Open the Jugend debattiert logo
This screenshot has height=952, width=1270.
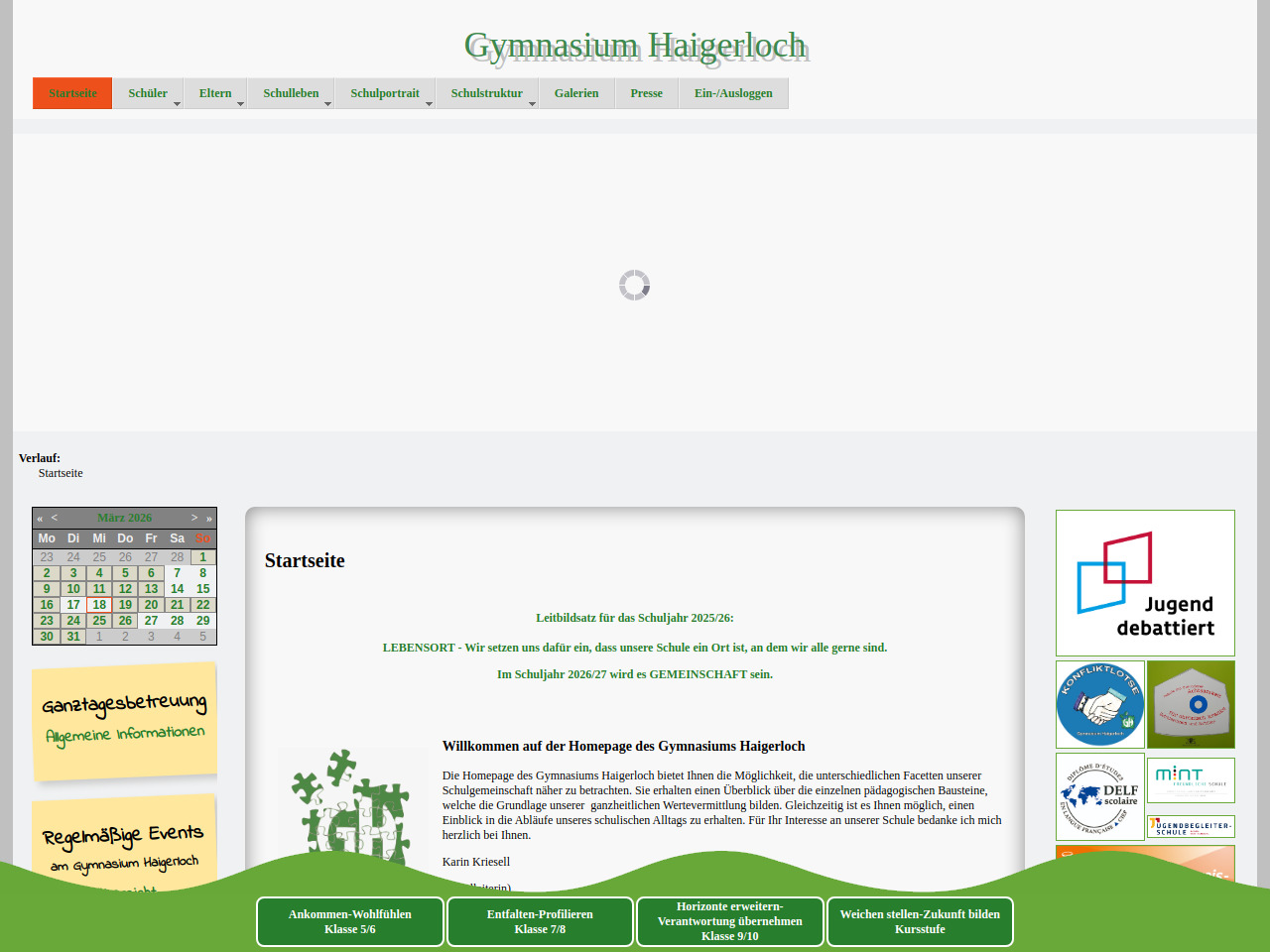pyautogui.click(x=1145, y=583)
